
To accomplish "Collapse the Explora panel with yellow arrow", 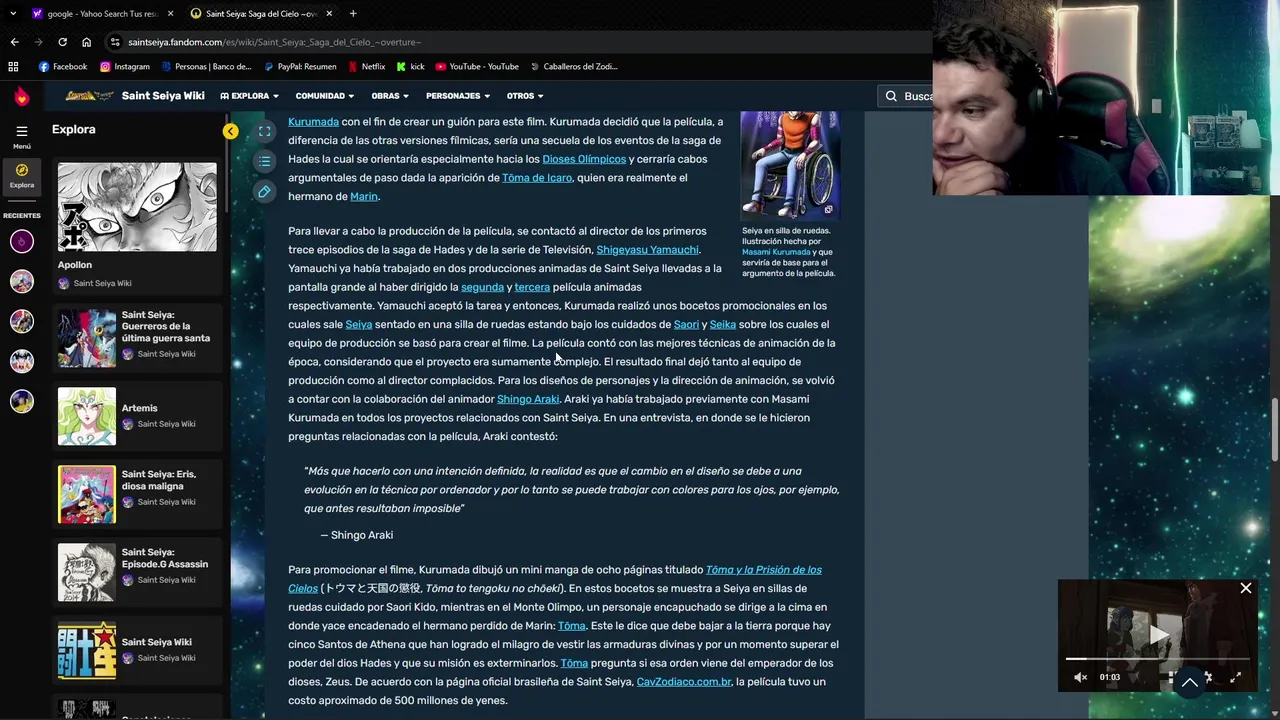I will tap(231, 131).
